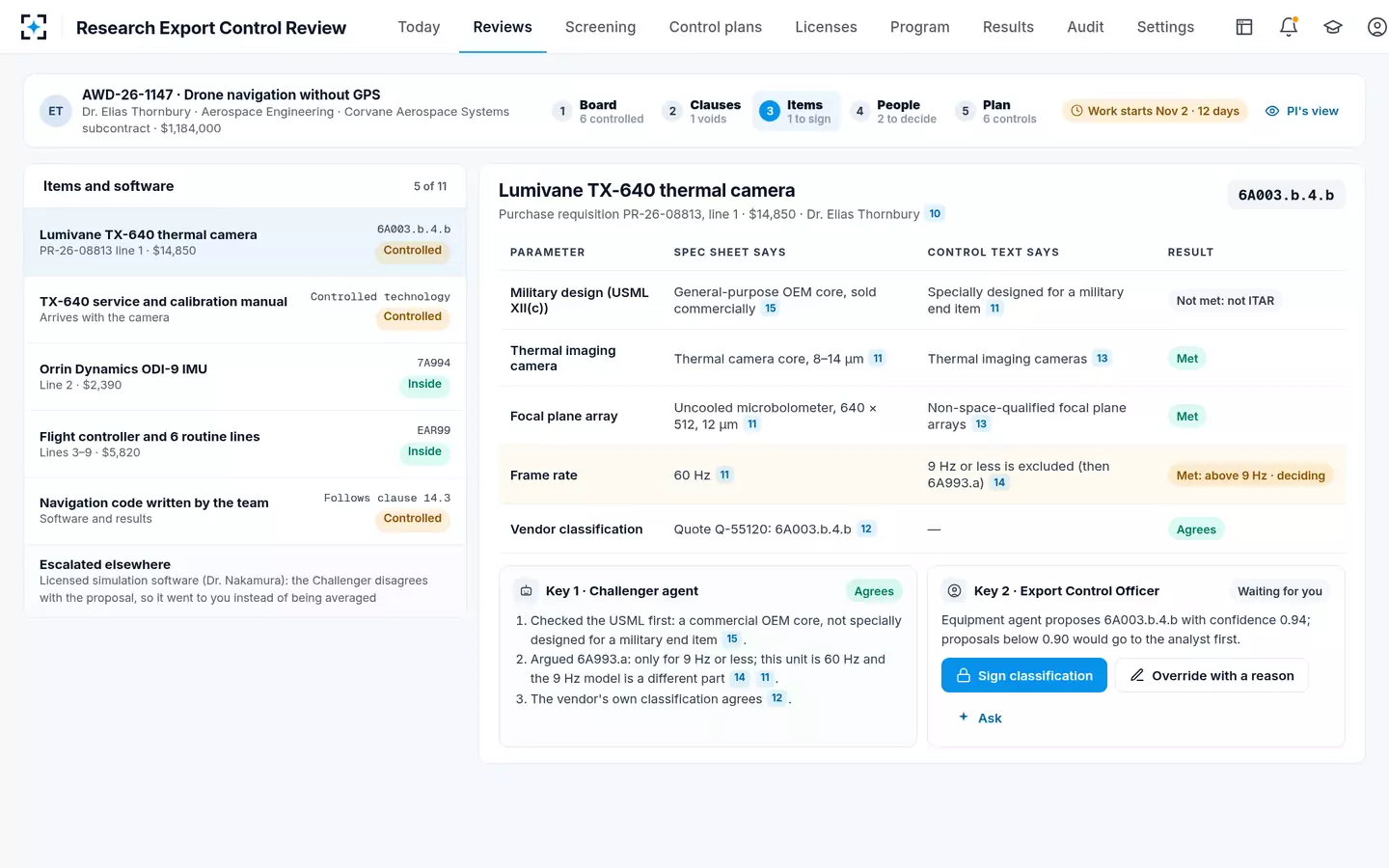Open citation 12 next to Quote Q-55120
The width and height of the screenshot is (1389, 868).
coord(866,529)
